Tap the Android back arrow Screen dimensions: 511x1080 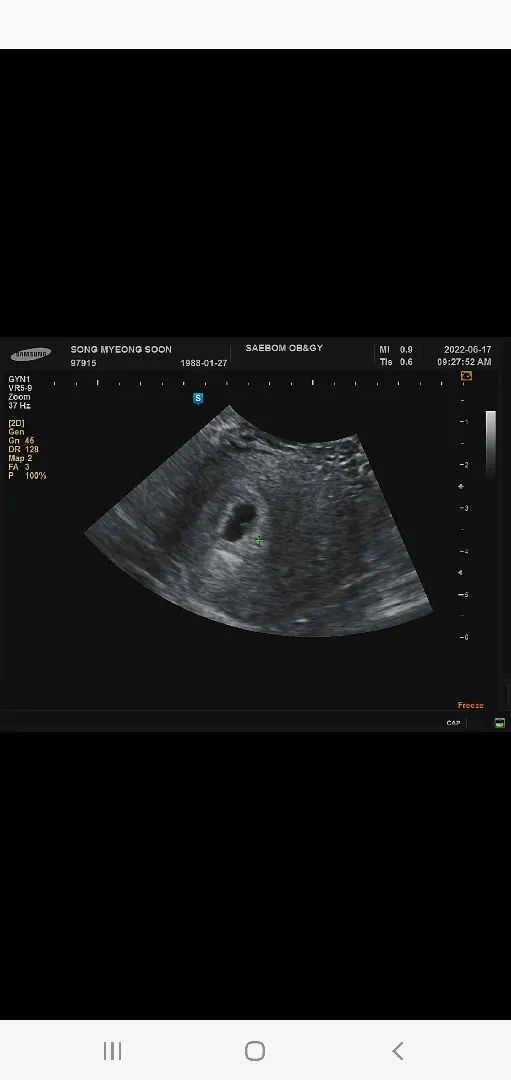click(397, 1050)
